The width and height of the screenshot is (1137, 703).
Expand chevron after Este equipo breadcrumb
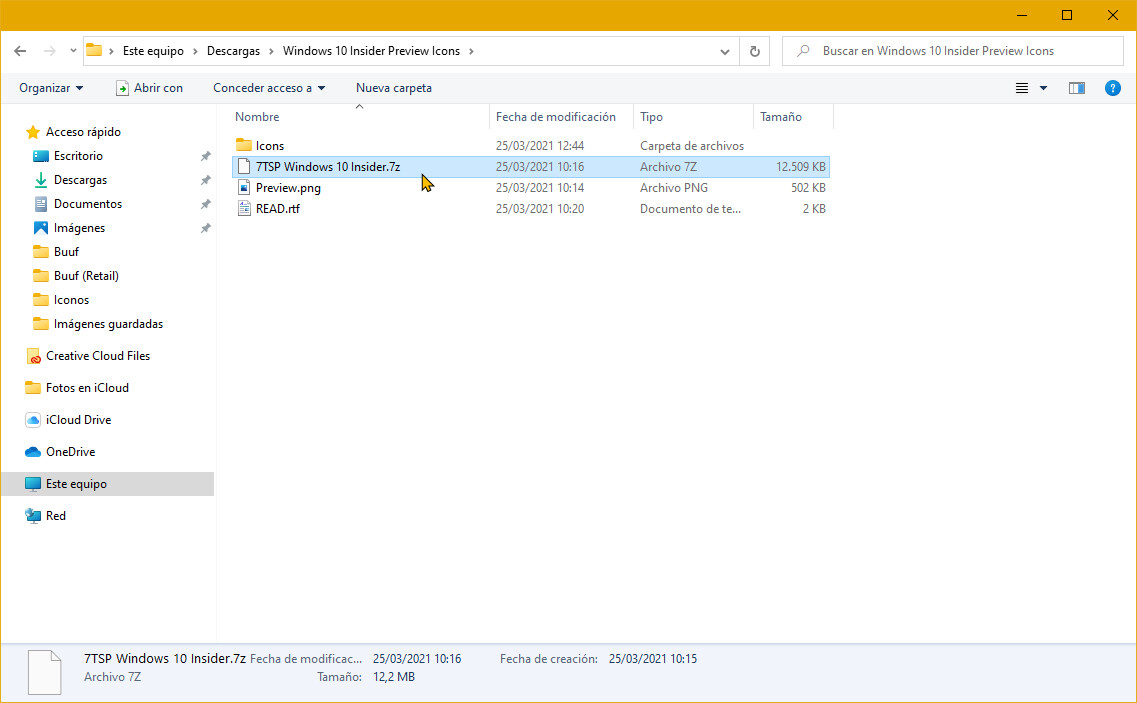click(x=195, y=51)
